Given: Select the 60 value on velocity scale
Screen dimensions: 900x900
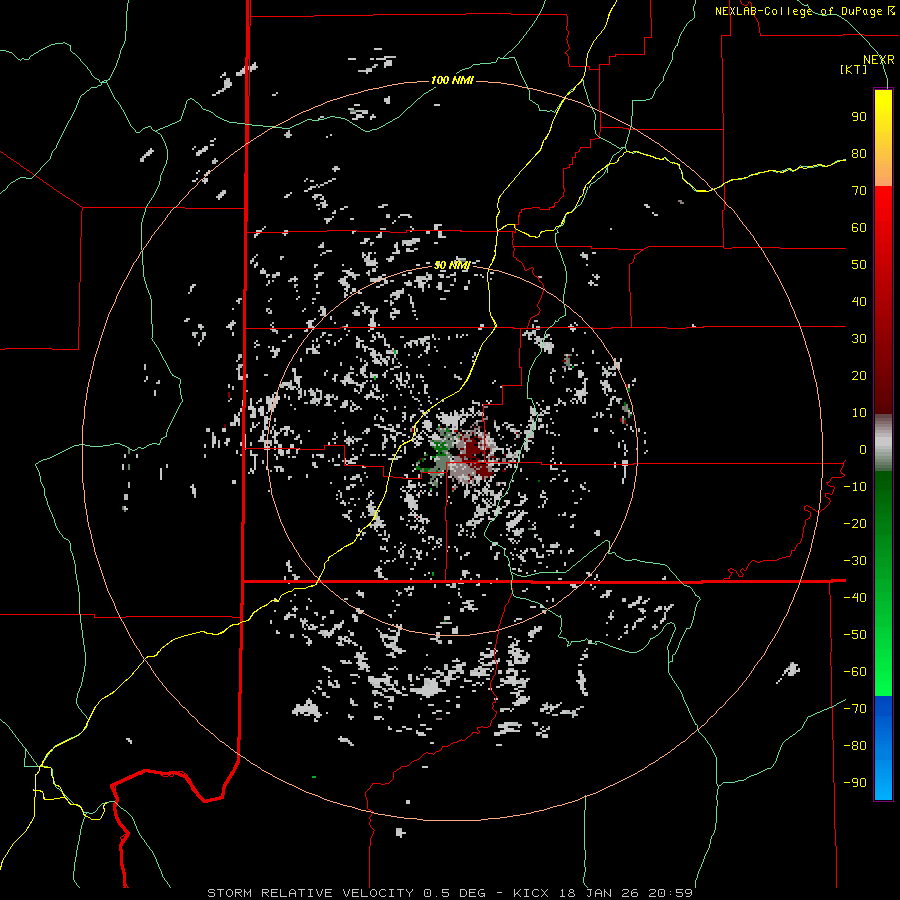Looking at the screenshot, I should click(859, 227).
